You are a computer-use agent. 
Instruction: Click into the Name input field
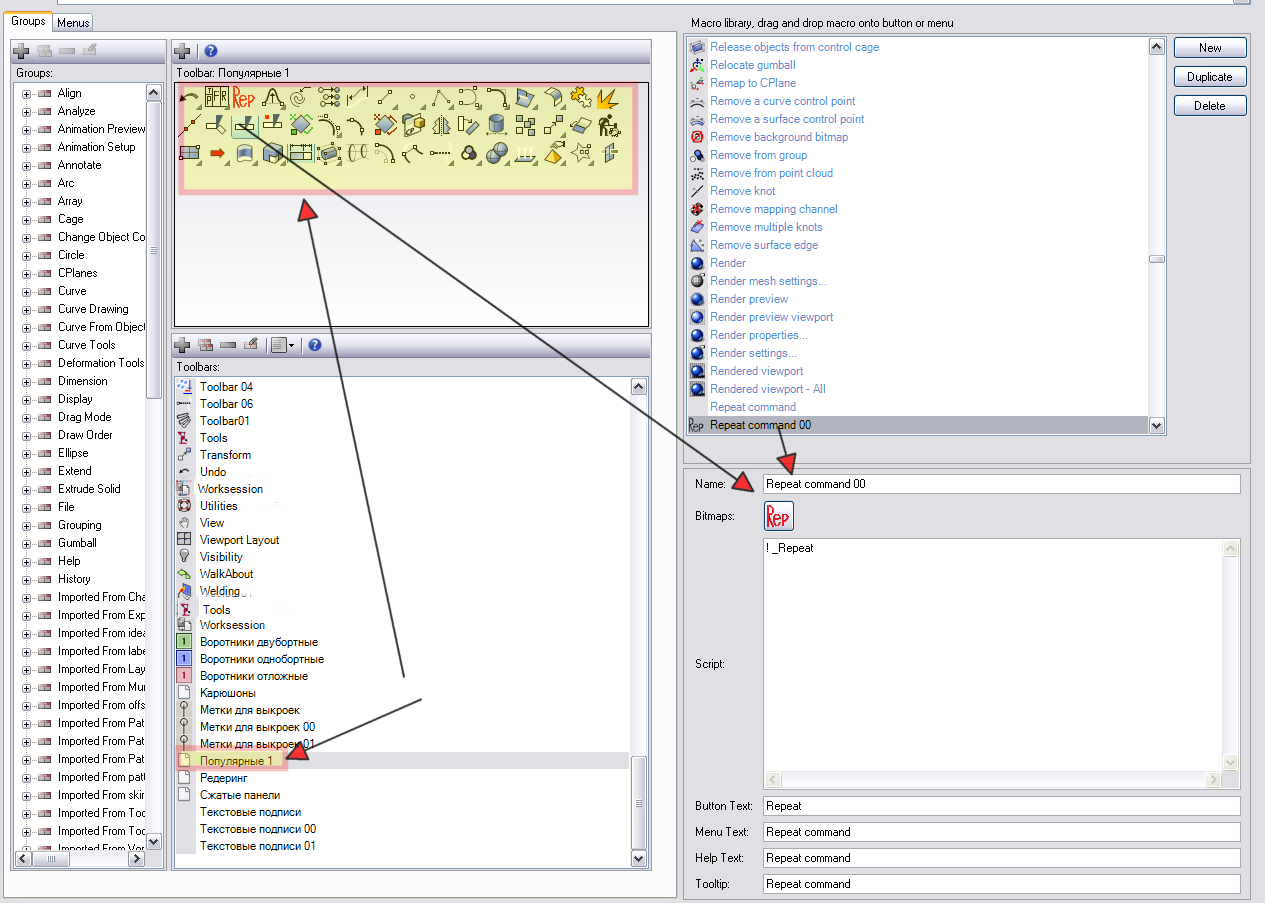coord(1000,484)
